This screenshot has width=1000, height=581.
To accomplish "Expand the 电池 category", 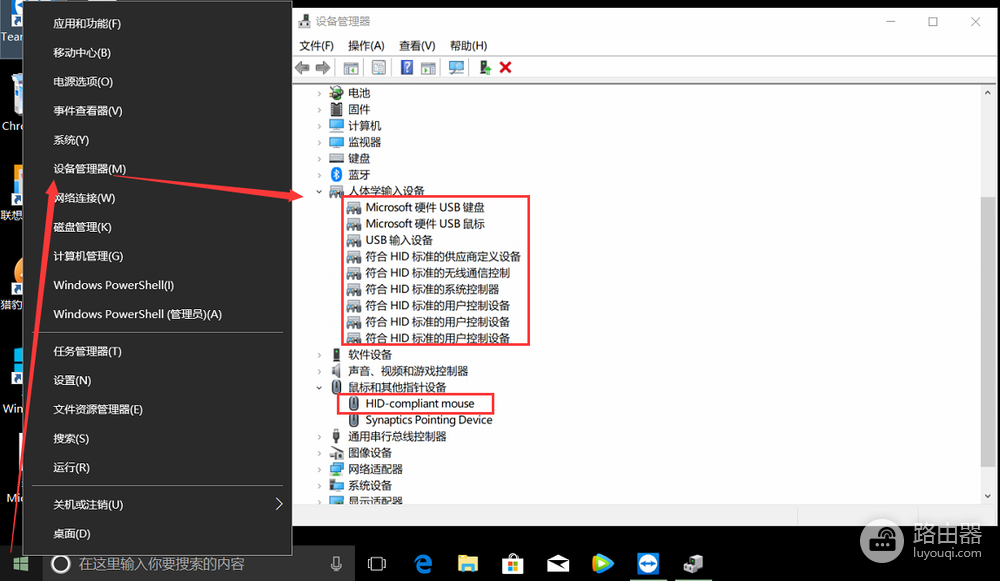I will 320,93.
